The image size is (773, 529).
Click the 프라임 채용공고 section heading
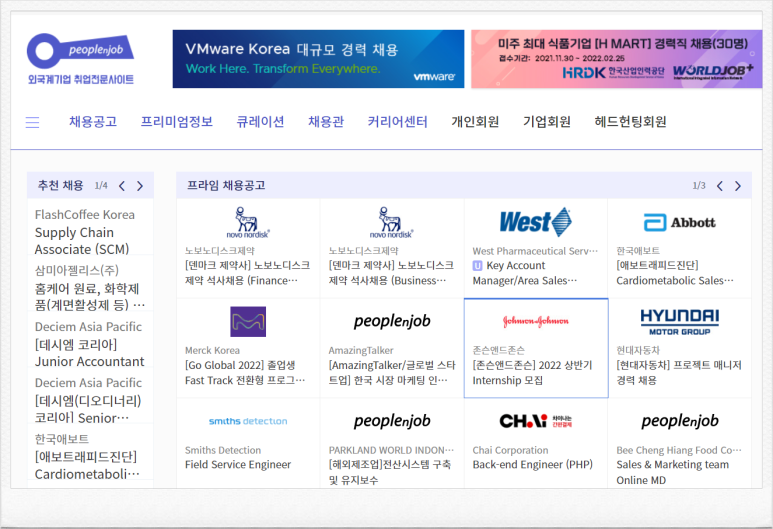click(226, 185)
